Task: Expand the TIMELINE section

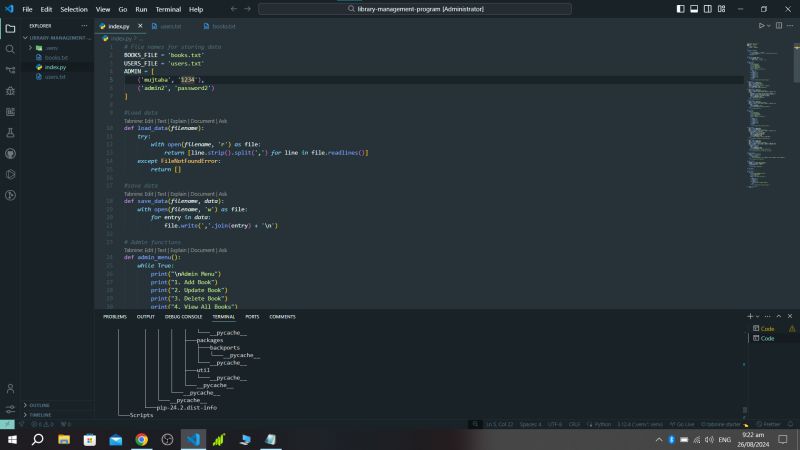Action: point(56,415)
